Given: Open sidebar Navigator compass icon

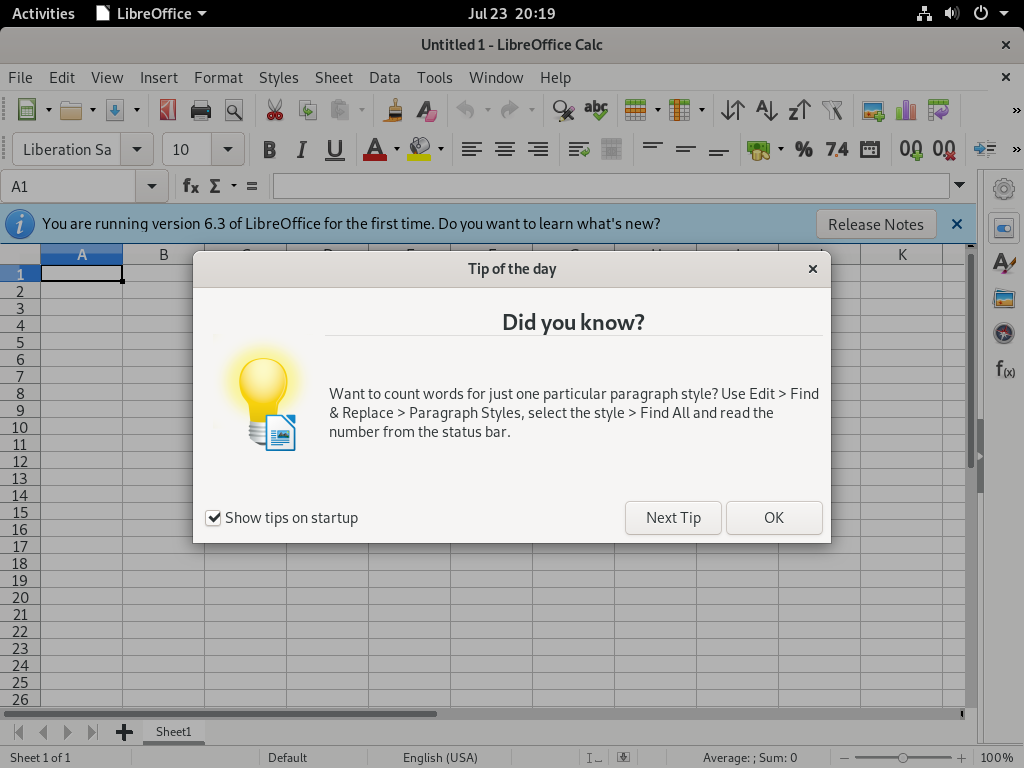Looking at the screenshot, I should point(1004,334).
